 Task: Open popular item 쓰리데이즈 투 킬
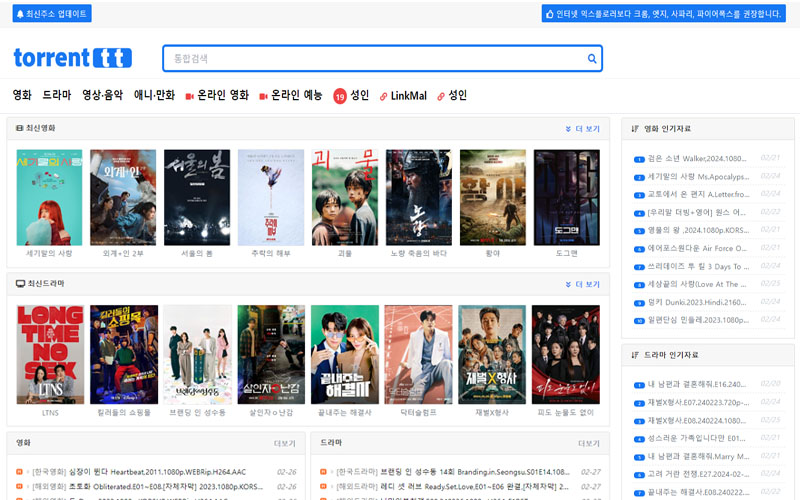click(698, 266)
